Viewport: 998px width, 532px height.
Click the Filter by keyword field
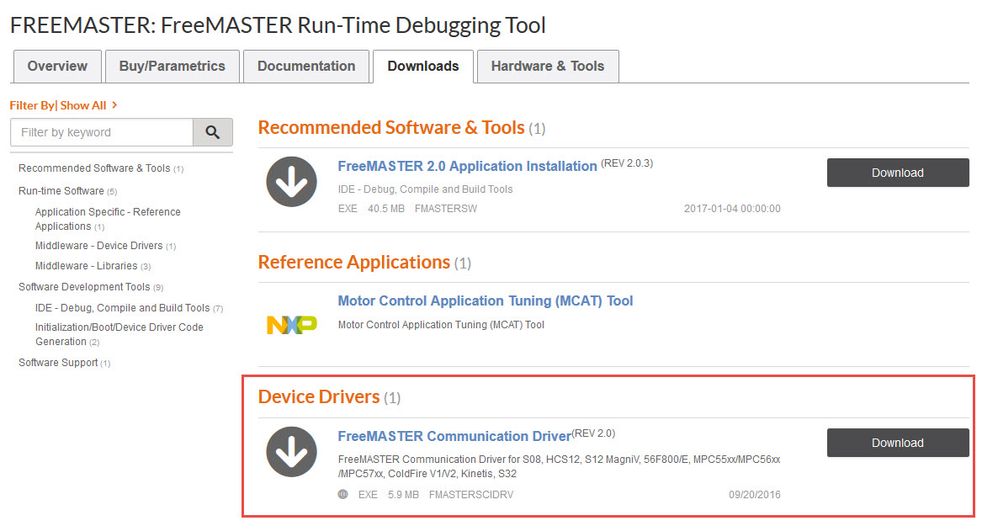tap(101, 132)
